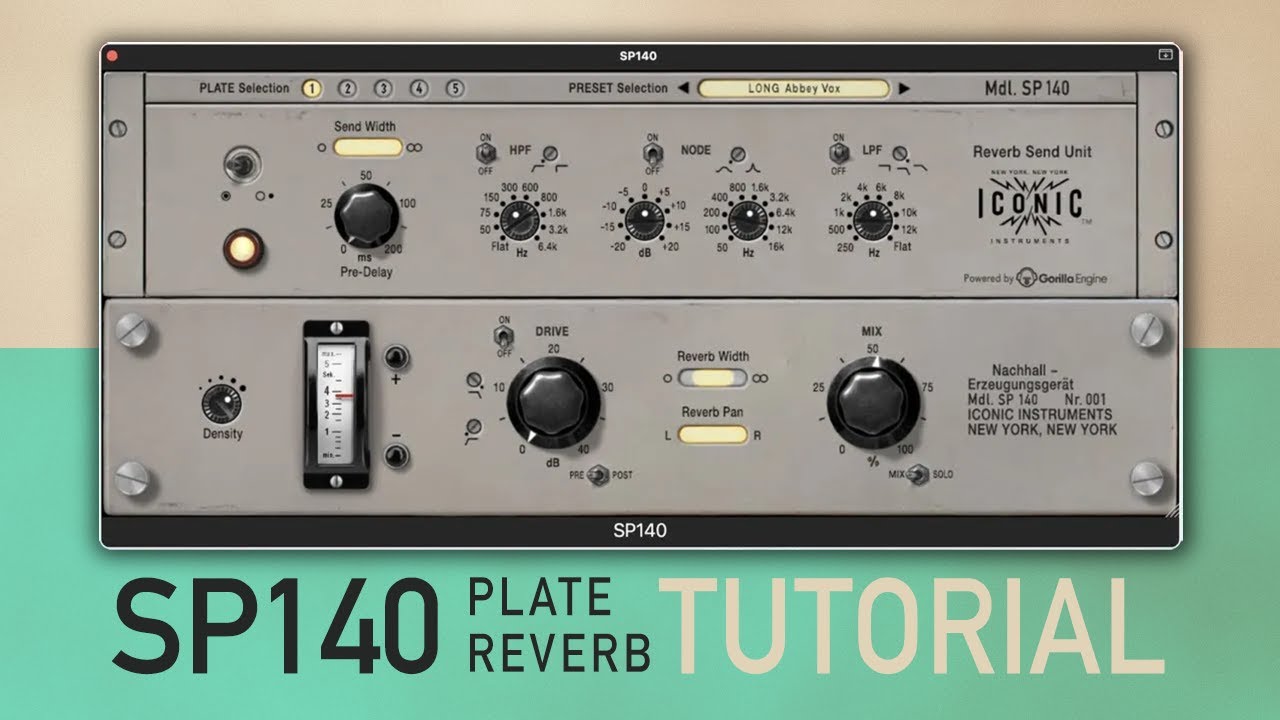Screen dimensions: 1280x720
Task: Click the mono circle left of Reverb Width
Action: point(668,378)
